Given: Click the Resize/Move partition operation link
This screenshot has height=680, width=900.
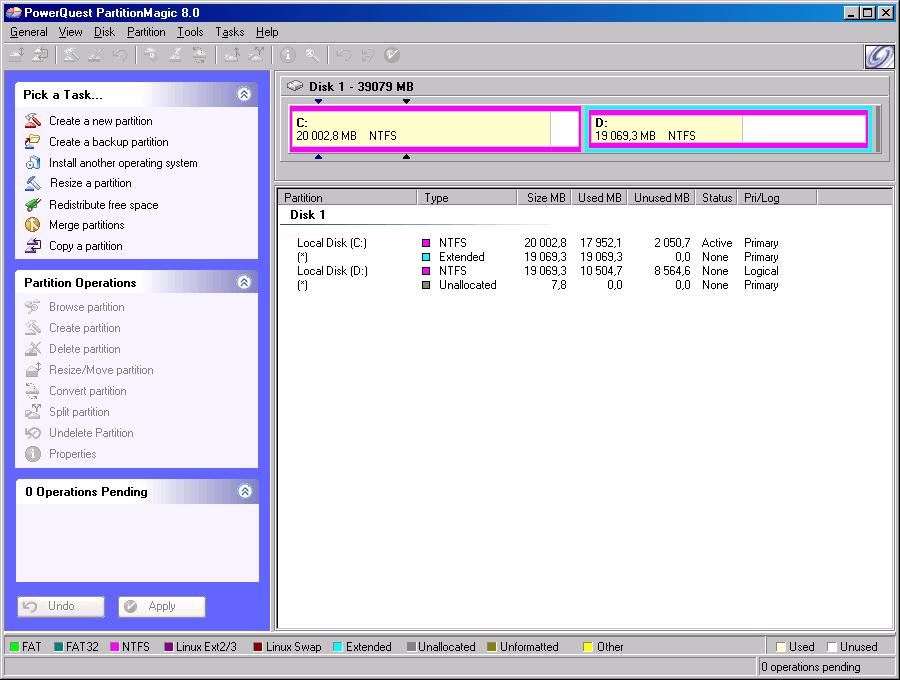Looking at the screenshot, I should 101,370.
